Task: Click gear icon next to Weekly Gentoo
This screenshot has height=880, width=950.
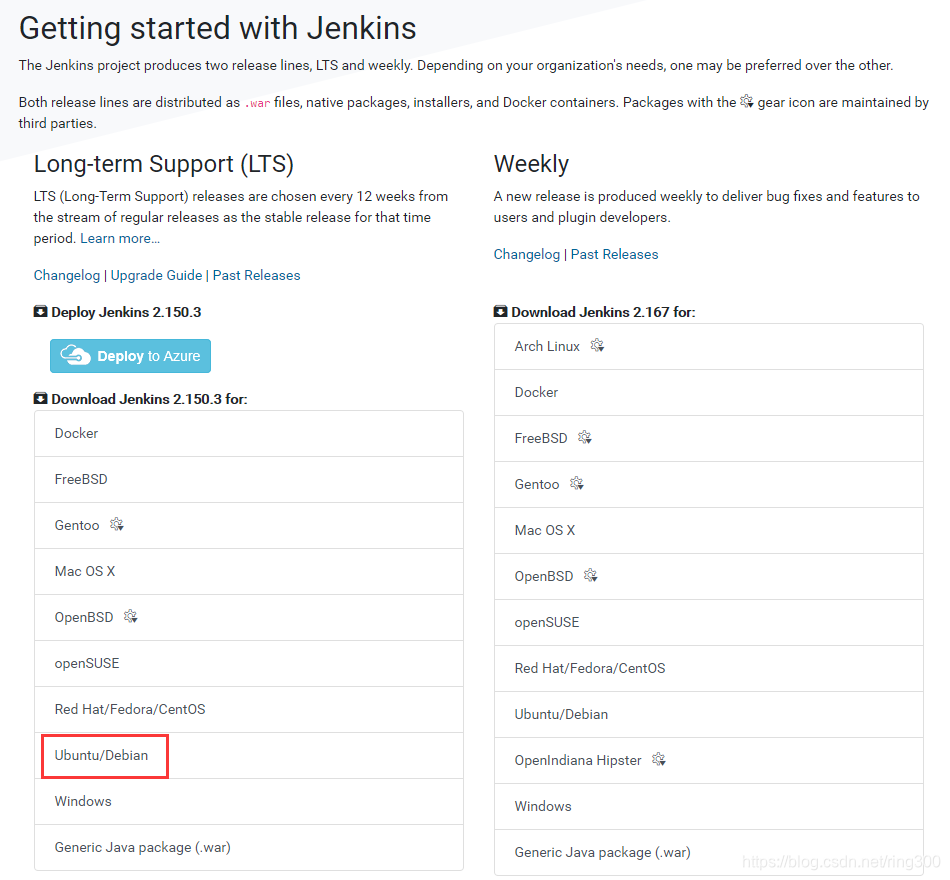Action: pyautogui.click(x=577, y=483)
